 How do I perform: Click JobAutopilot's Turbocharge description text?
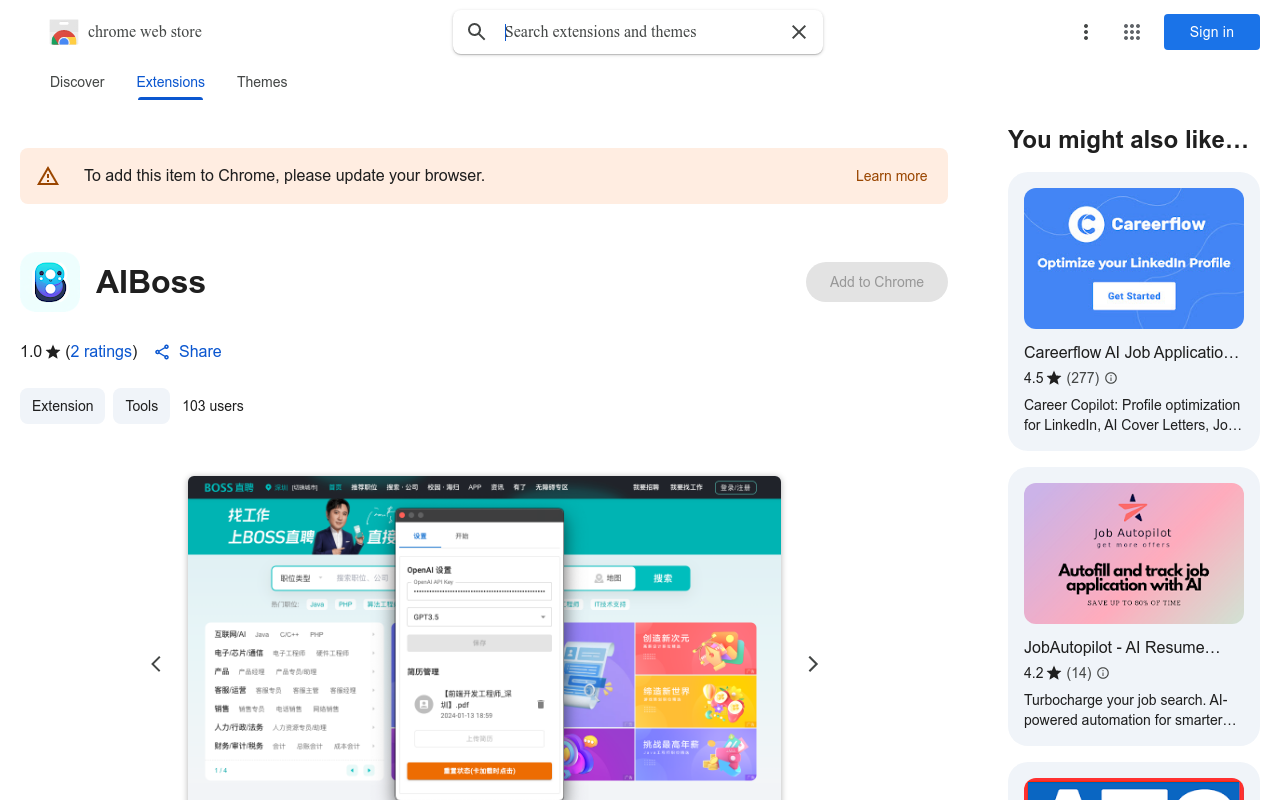(x=1130, y=710)
